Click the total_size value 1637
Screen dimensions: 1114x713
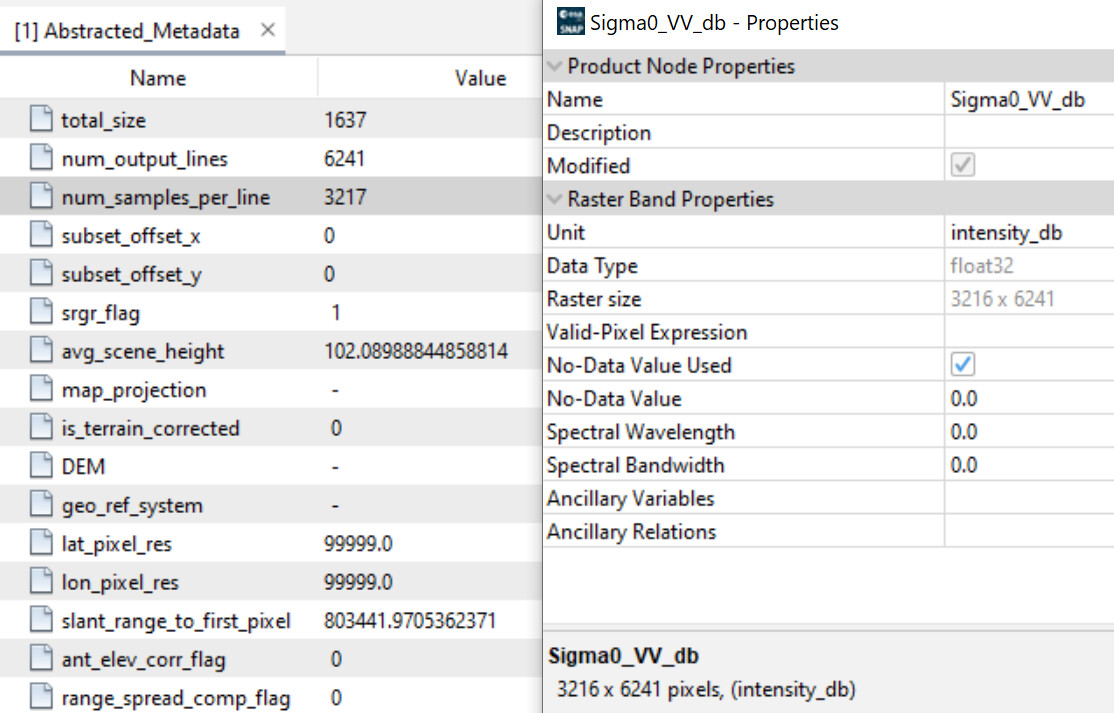345,119
